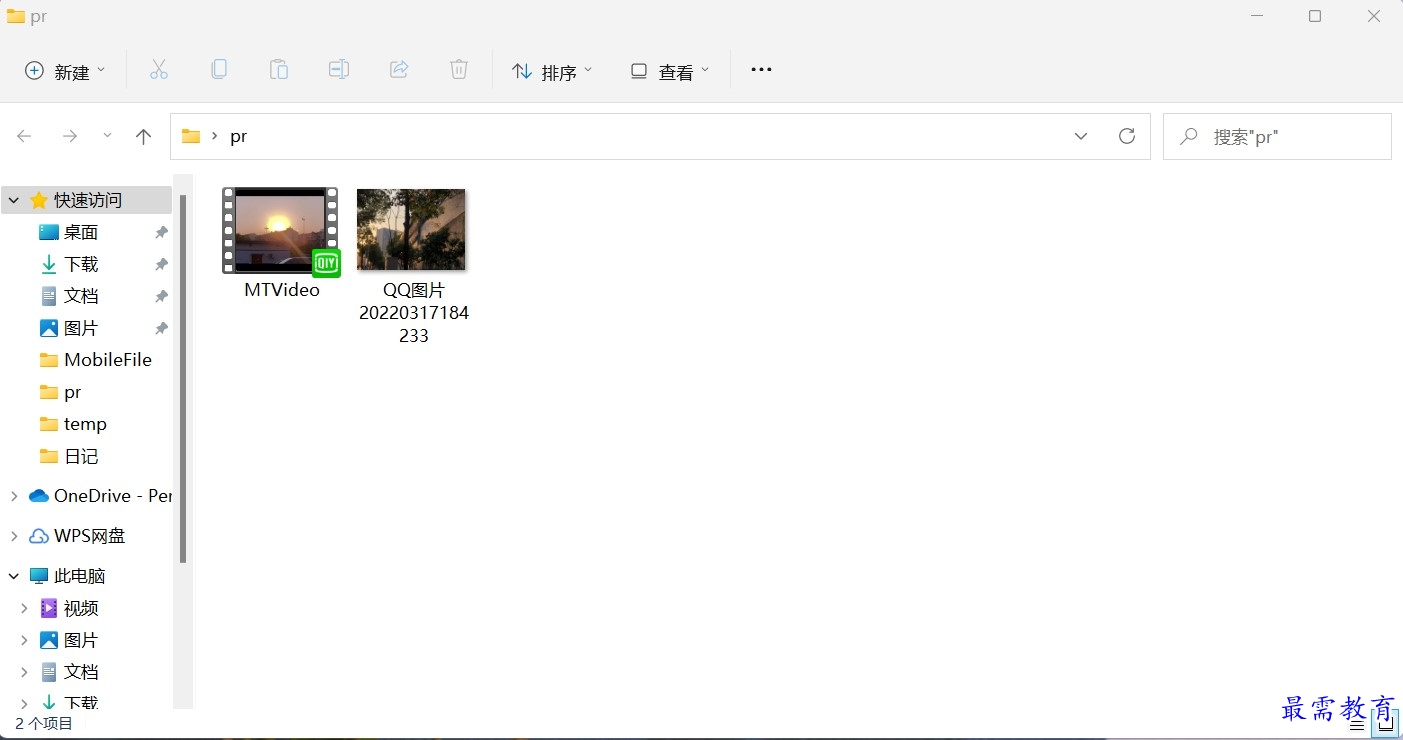Open address bar history dropdown

pos(1081,136)
